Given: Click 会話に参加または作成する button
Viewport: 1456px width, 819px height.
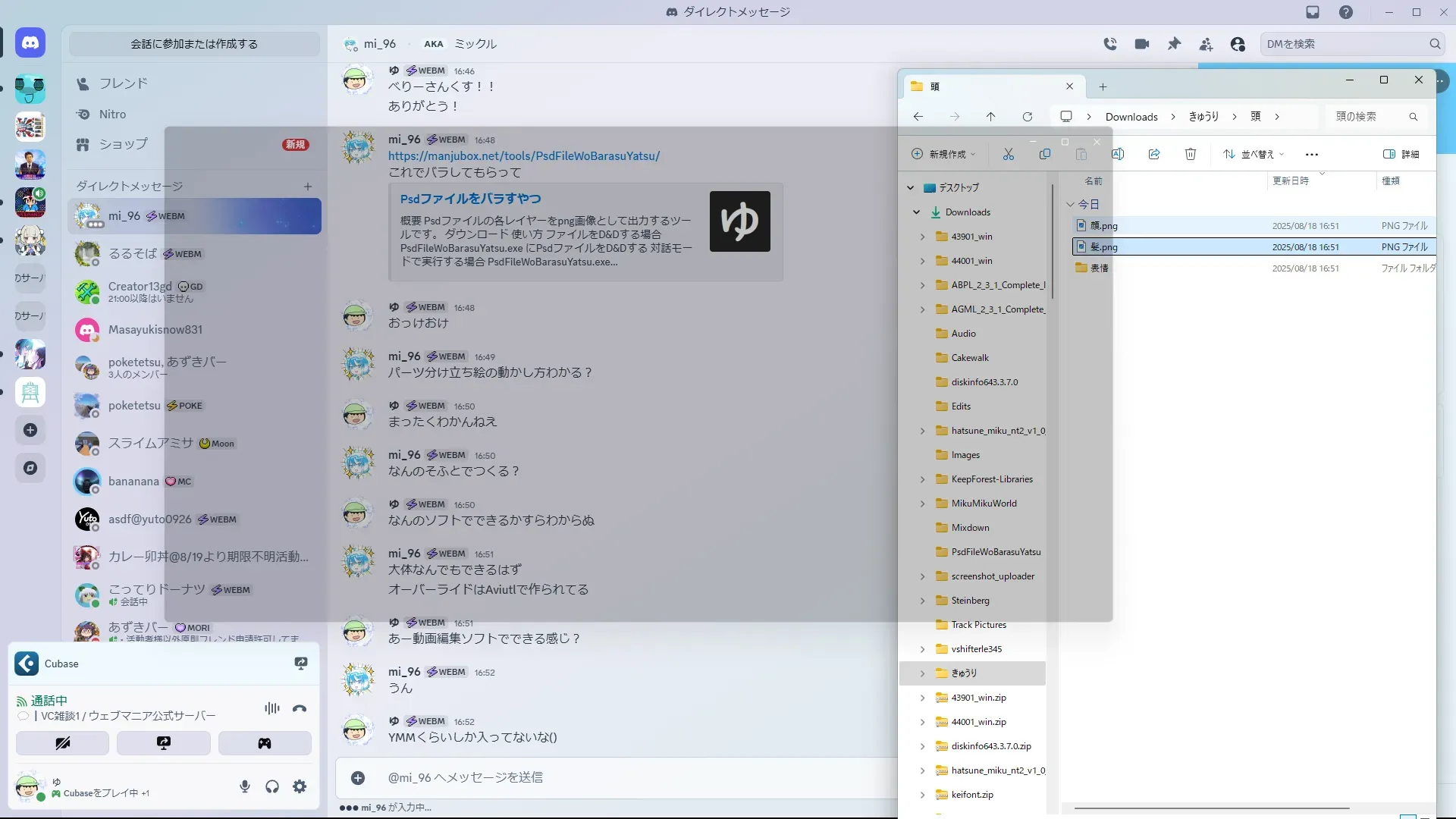Looking at the screenshot, I should (194, 44).
